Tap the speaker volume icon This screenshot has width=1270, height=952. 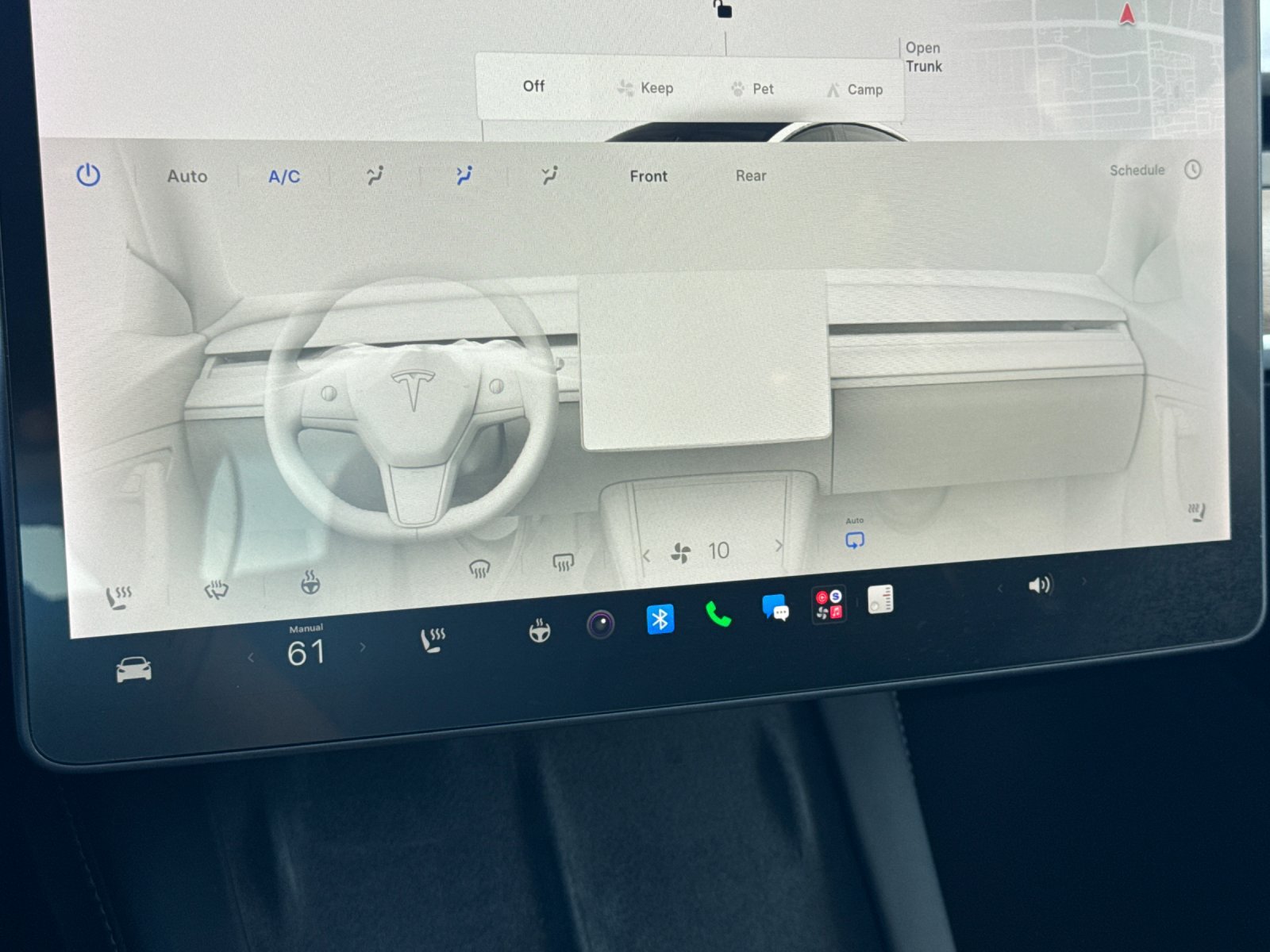1040,585
